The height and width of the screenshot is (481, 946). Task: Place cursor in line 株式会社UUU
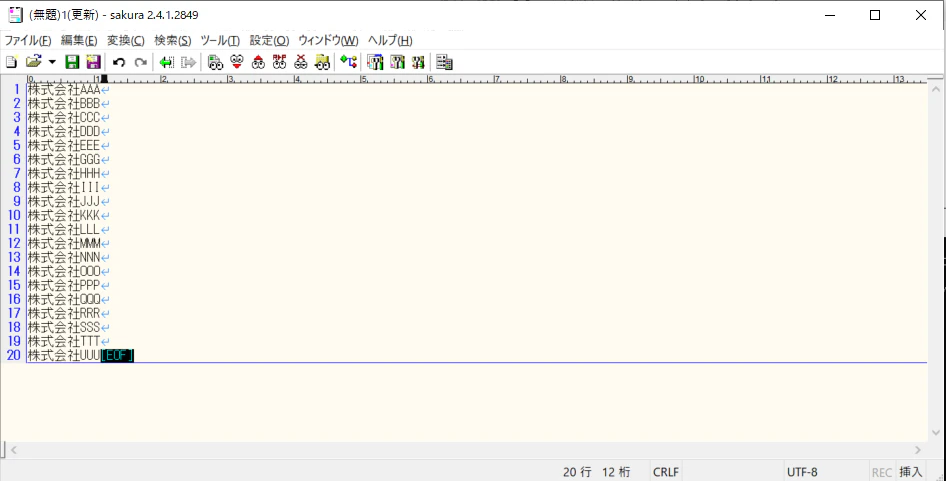point(64,355)
